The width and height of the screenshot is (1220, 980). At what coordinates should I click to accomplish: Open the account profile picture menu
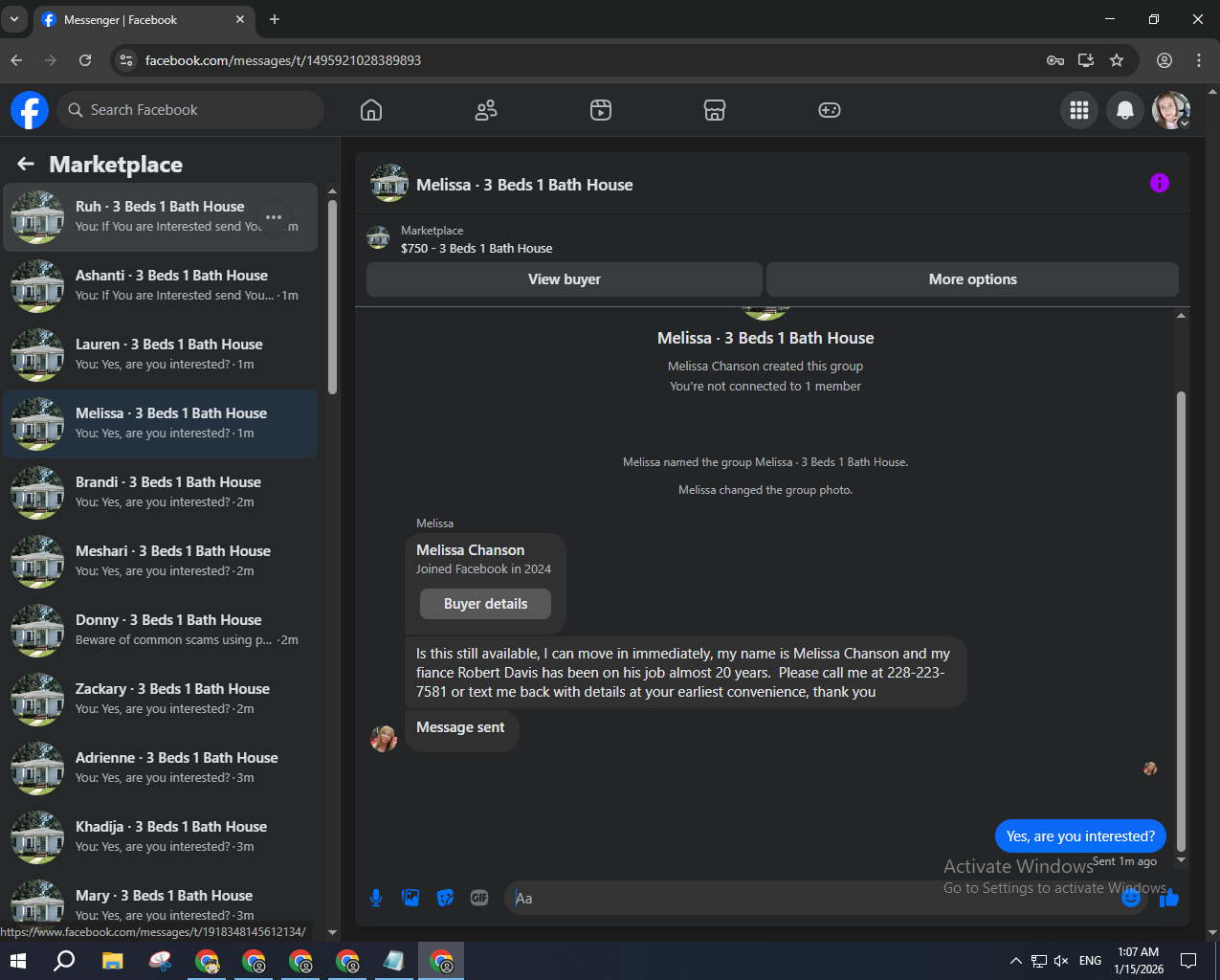(x=1171, y=110)
